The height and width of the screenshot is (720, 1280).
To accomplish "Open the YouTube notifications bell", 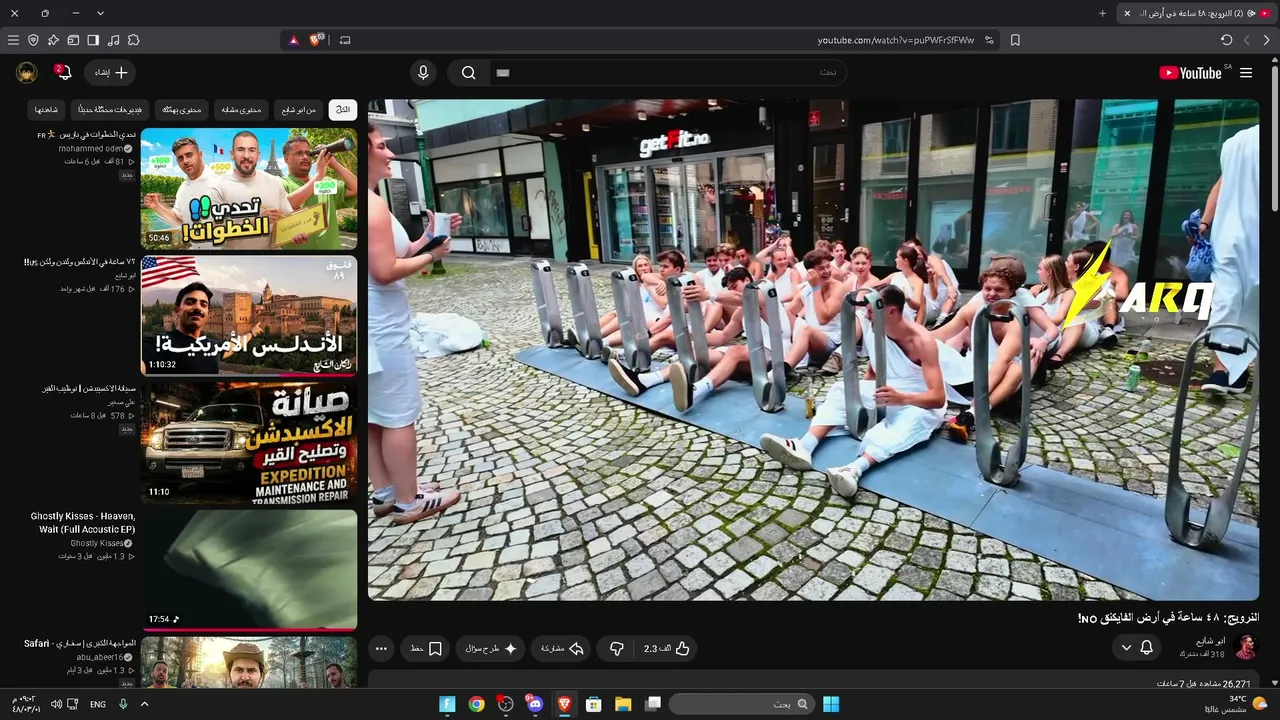I will click(63, 72).
